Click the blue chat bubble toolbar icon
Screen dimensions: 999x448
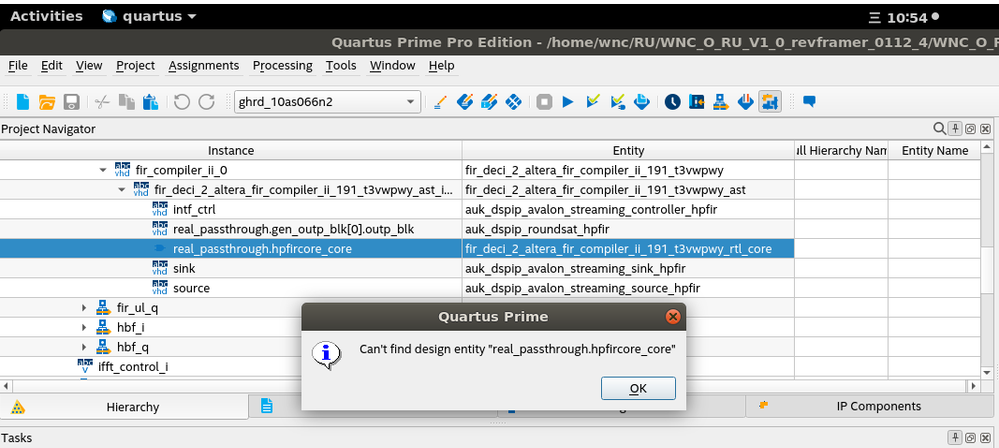click(x=809, y=101)
